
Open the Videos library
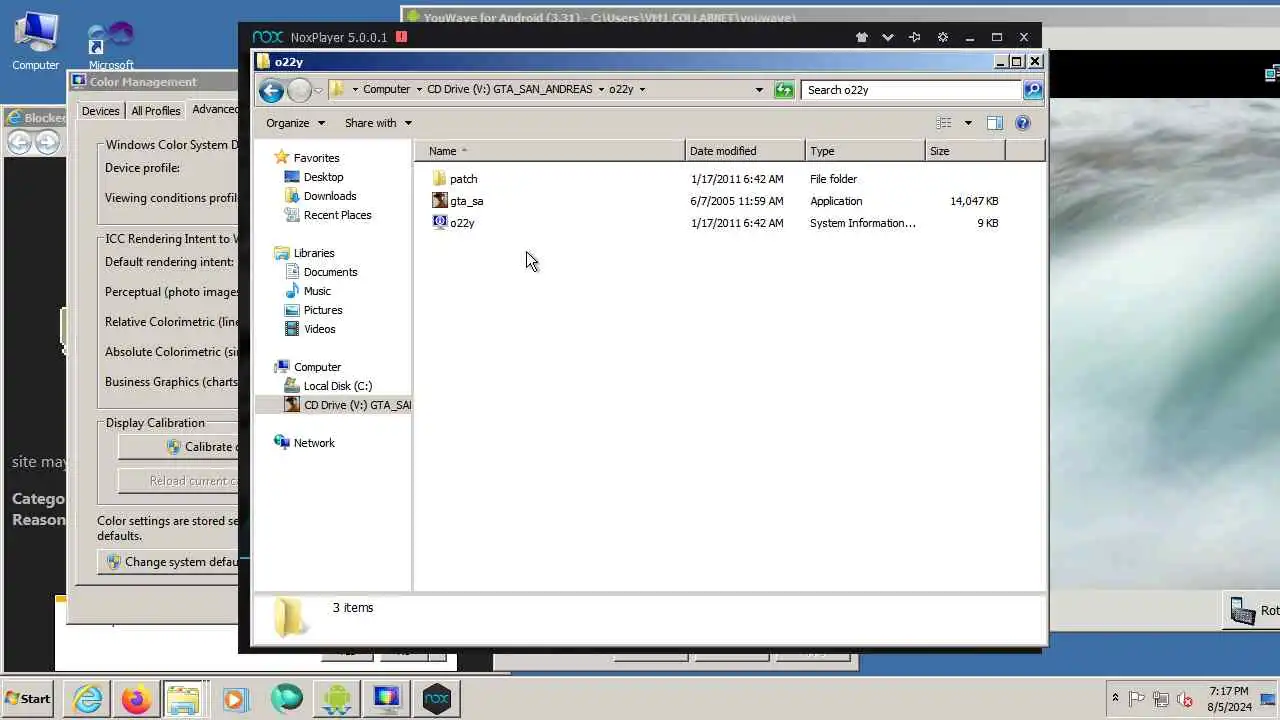click(319, 329)
